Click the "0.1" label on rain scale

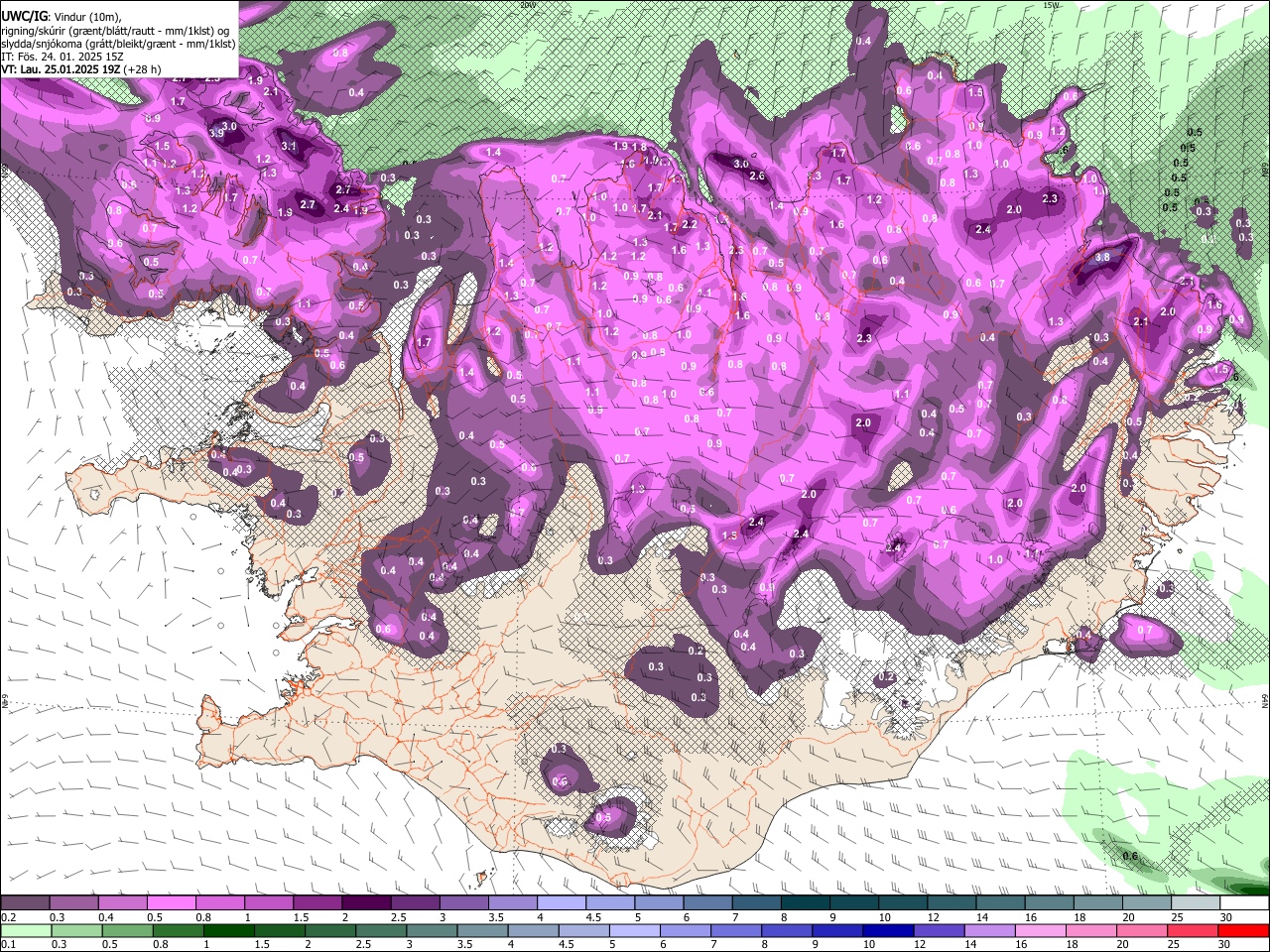coord(9,945)
